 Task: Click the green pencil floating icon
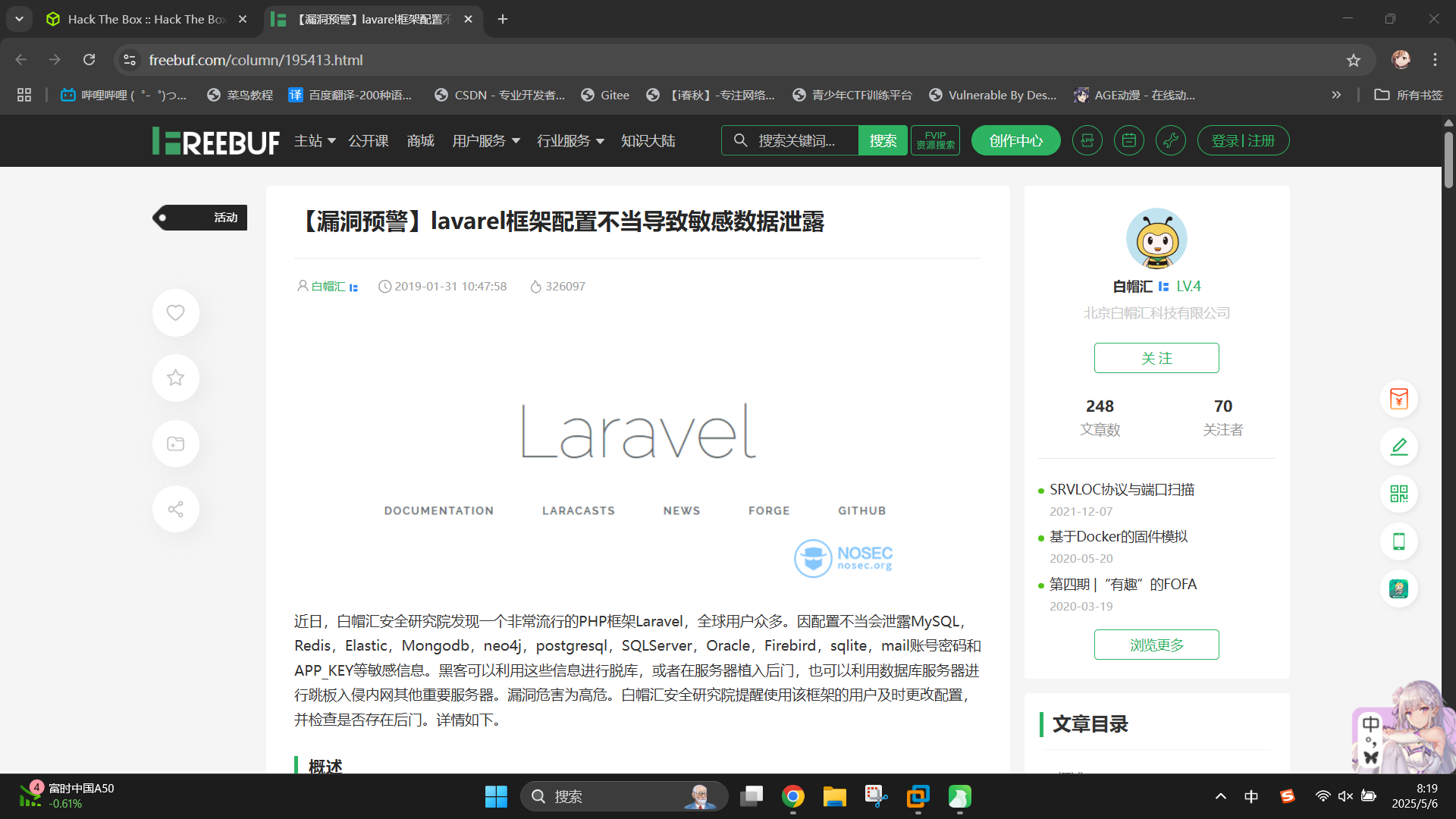tap(1398, 447)
